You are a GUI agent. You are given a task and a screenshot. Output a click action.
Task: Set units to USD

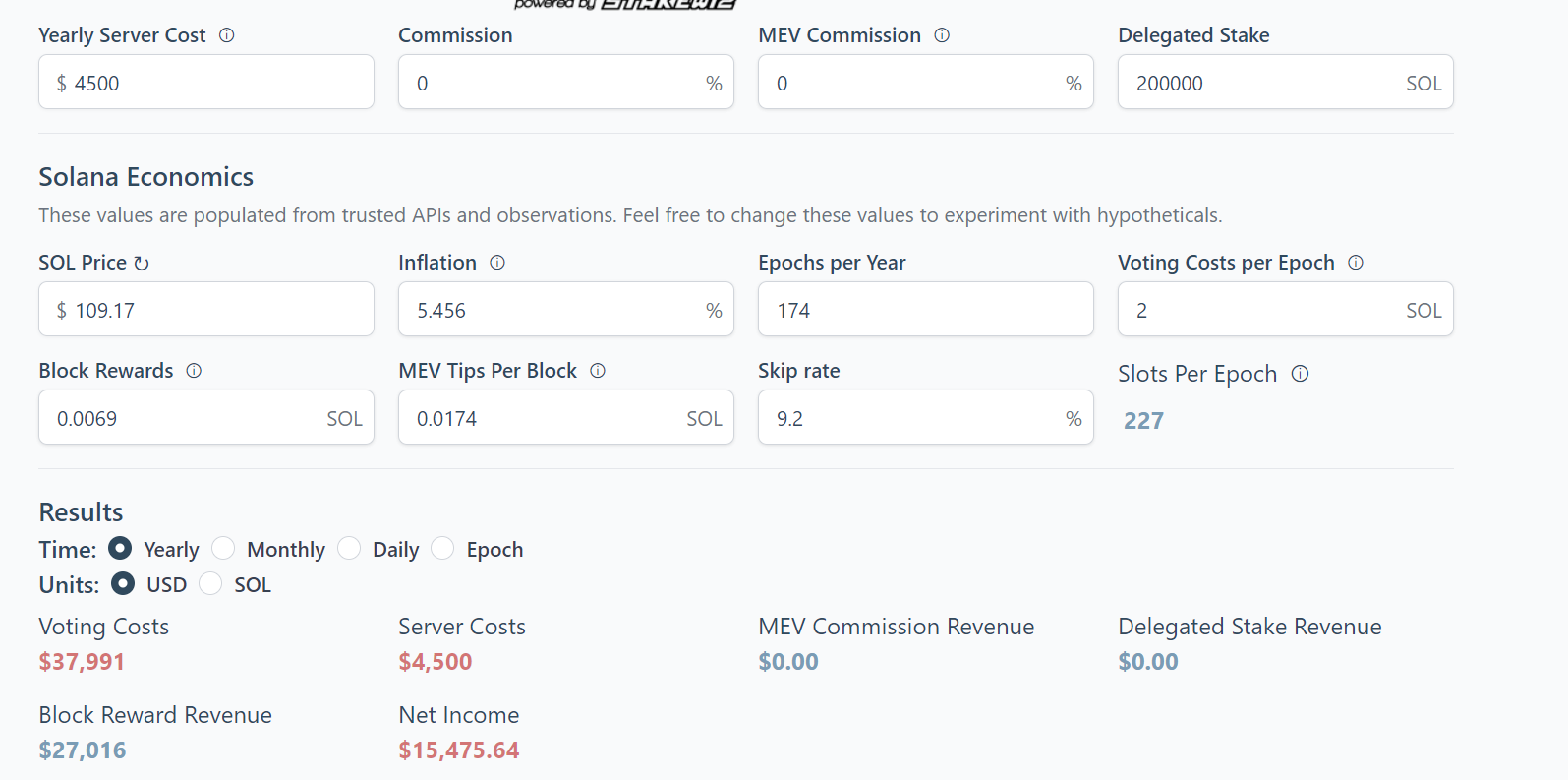click(x=123, y=583)
